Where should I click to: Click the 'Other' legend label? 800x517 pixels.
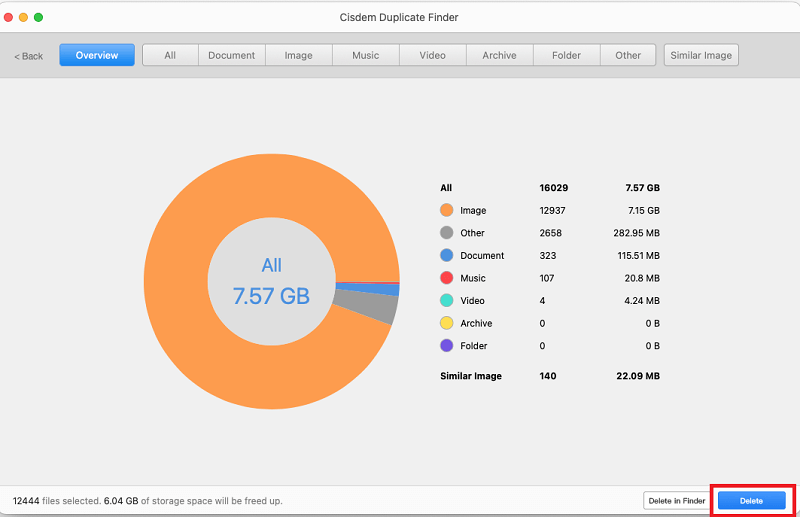[472, 233]
